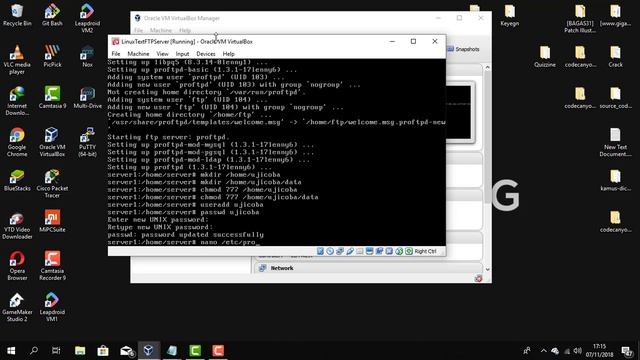Open Microsoft Store from the taskbar

tap(103, 351)
